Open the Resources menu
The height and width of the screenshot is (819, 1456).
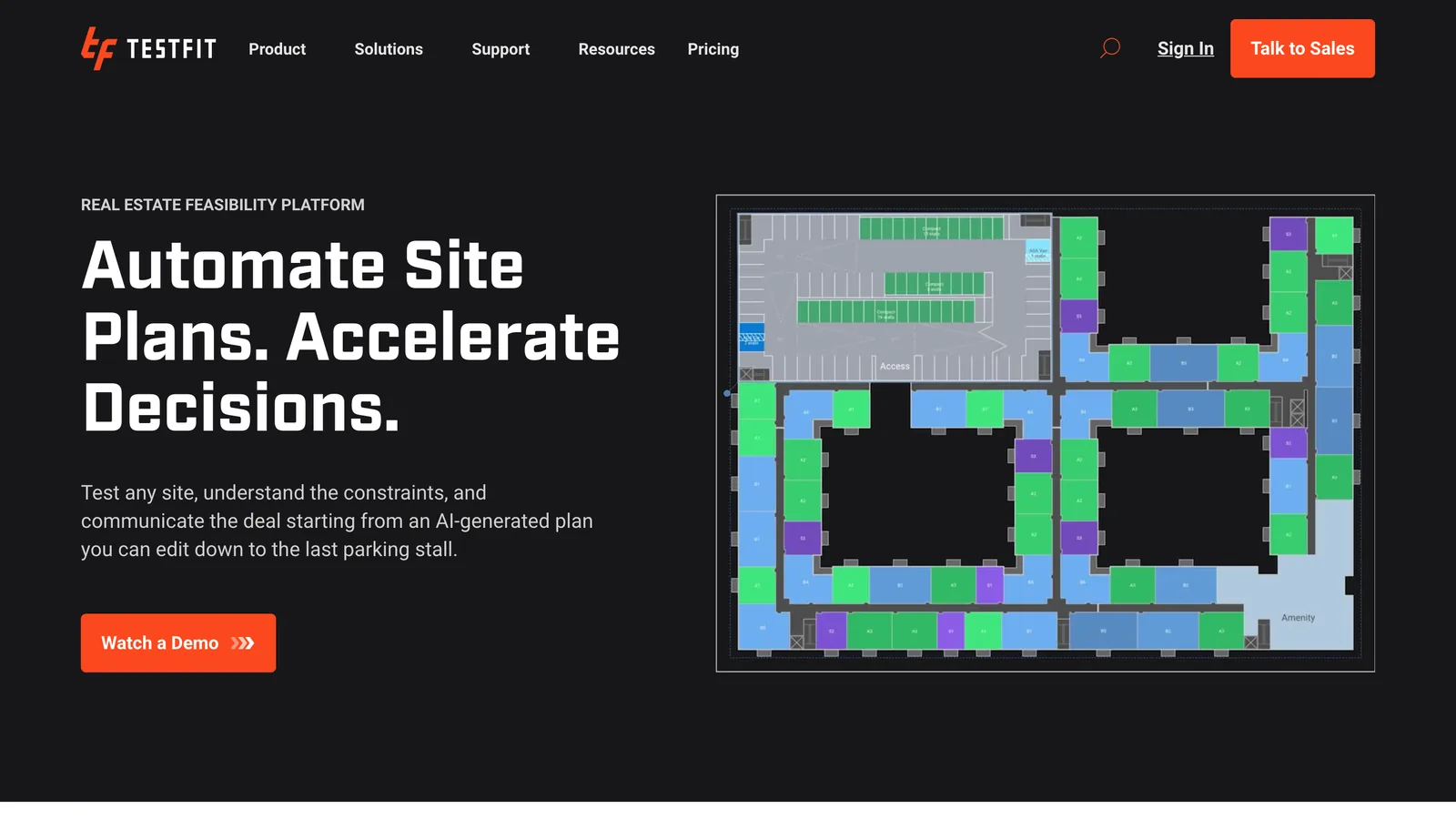point(617,49)
